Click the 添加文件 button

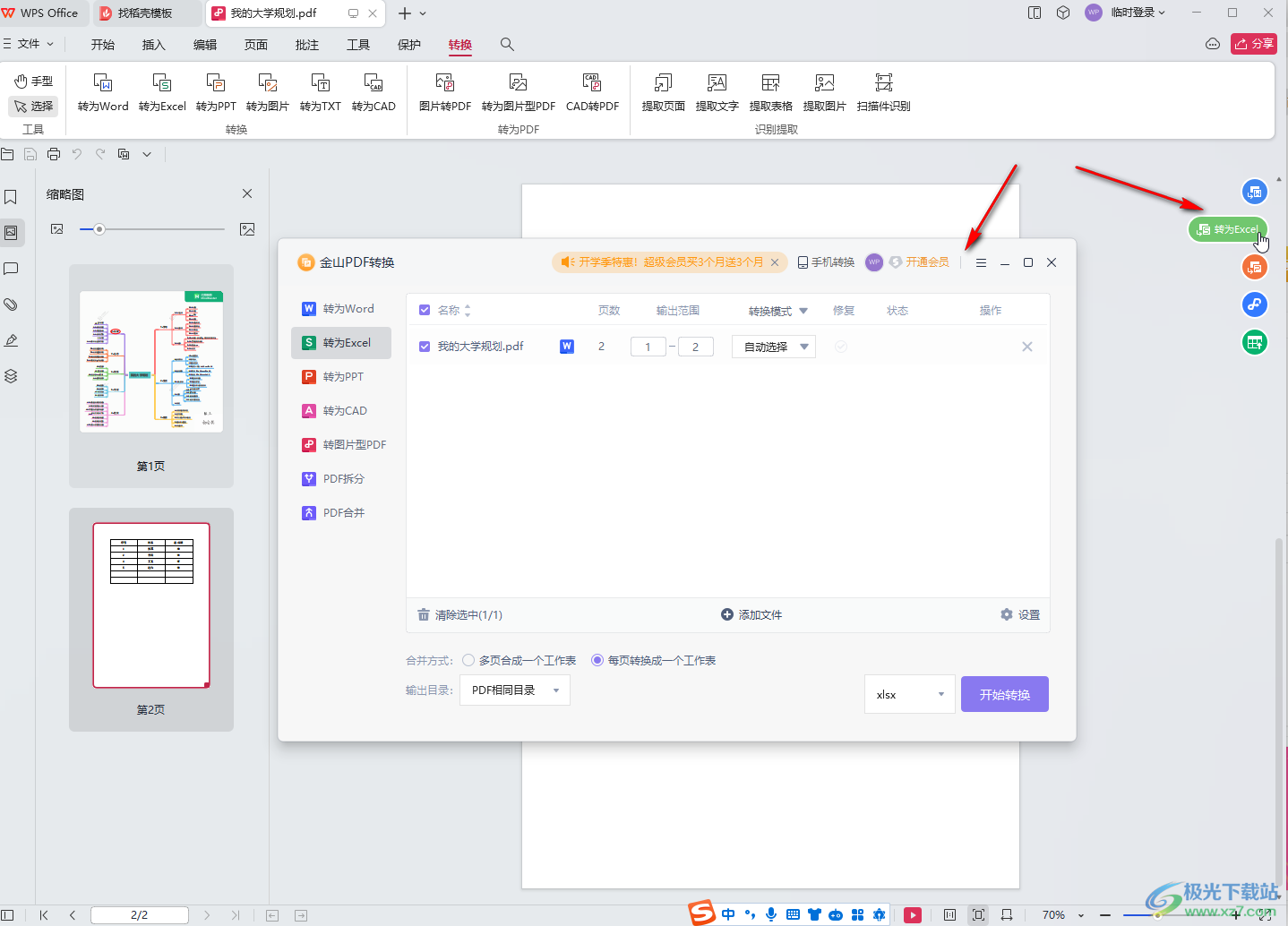[751, 614]
